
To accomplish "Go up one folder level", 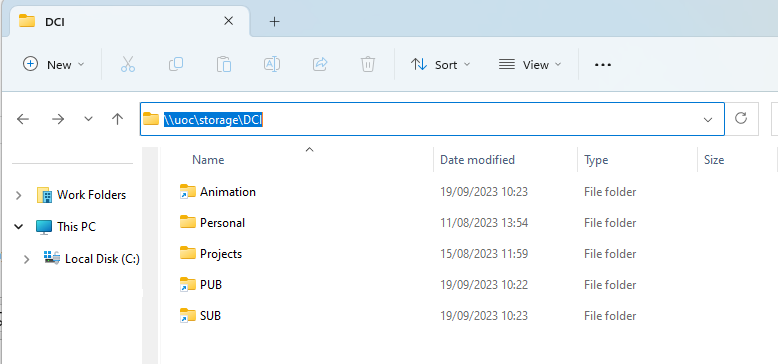I will pos(118,119).
